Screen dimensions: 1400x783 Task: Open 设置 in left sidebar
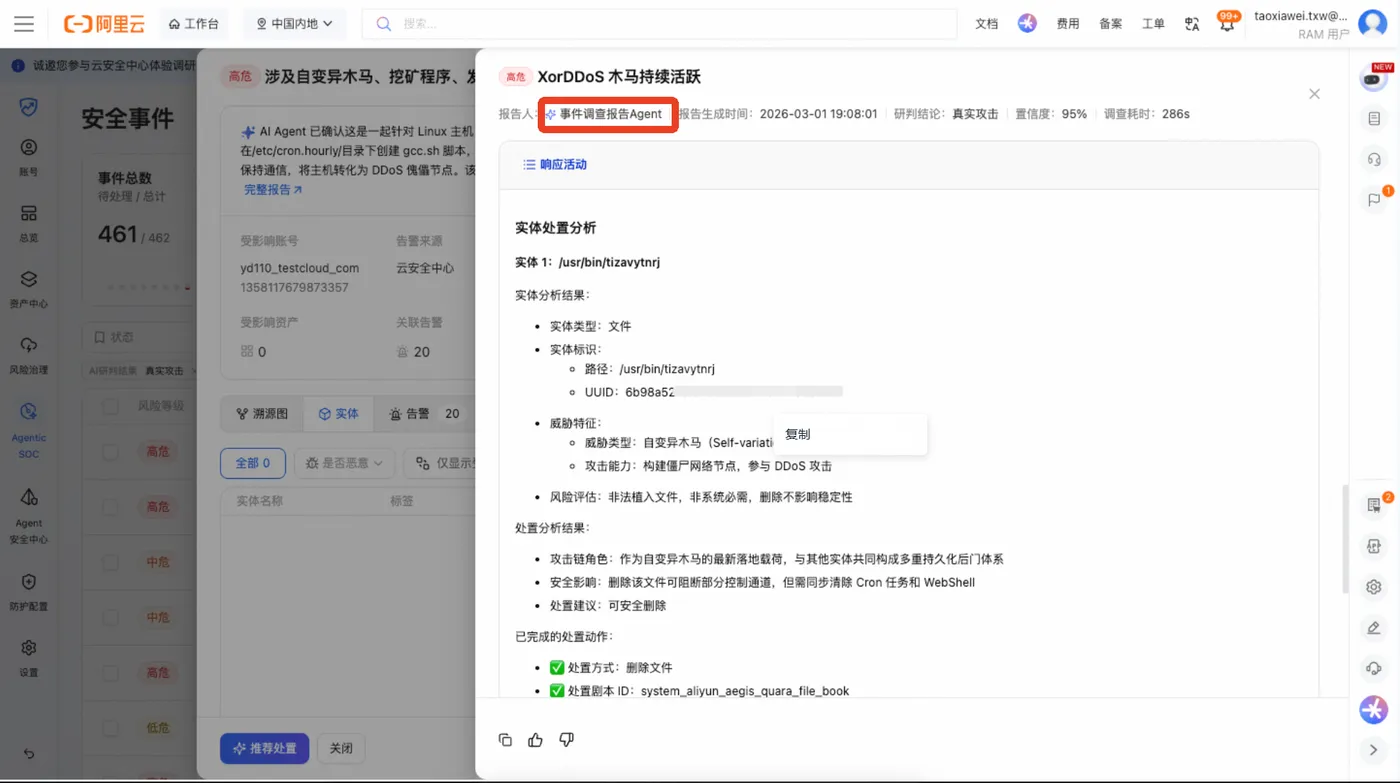29,658
